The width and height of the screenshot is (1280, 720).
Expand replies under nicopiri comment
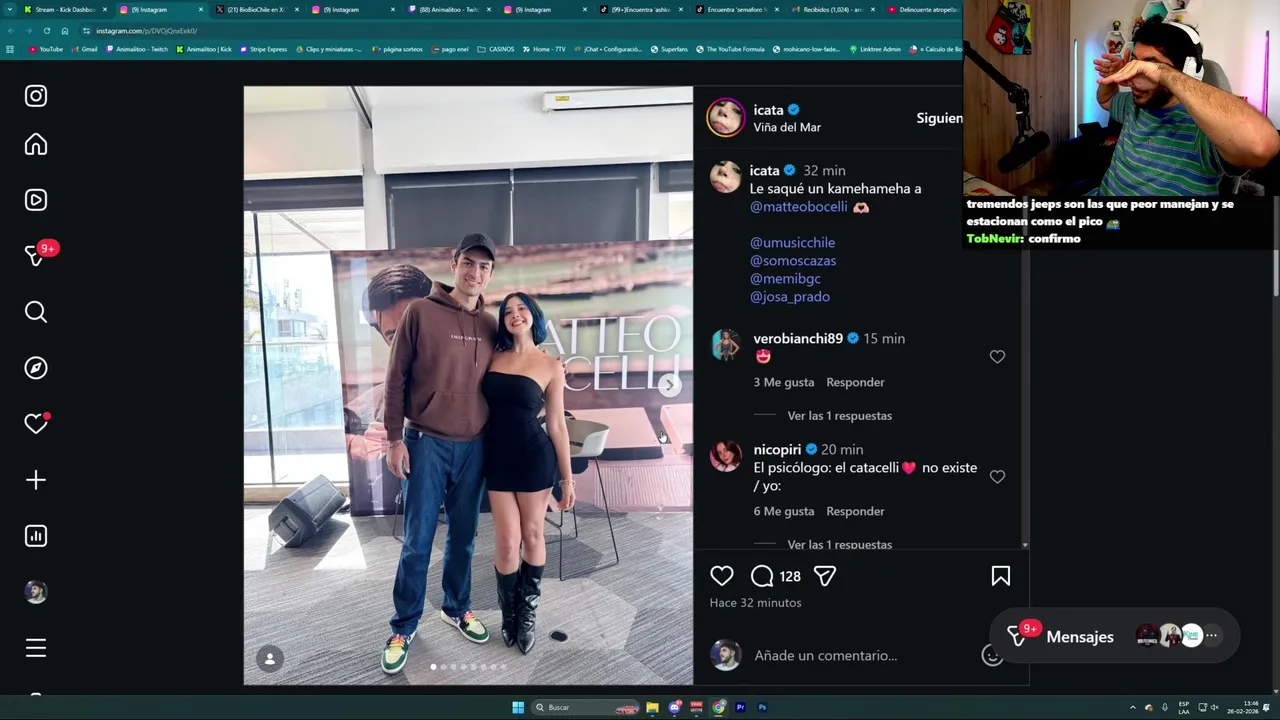tap(839, 544)
